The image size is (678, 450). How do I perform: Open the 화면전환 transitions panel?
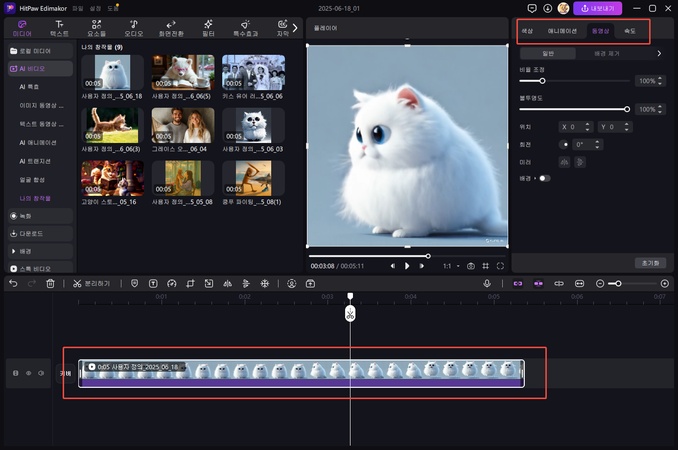coord(171,27)
